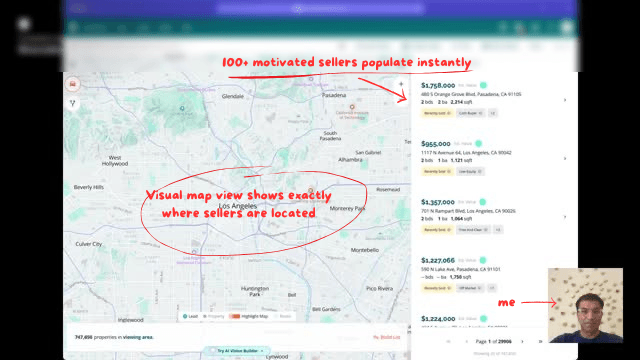Expand the 1117 N Avenue 64 listing chevron
The image size is (640, 360).
pos(565,158)
